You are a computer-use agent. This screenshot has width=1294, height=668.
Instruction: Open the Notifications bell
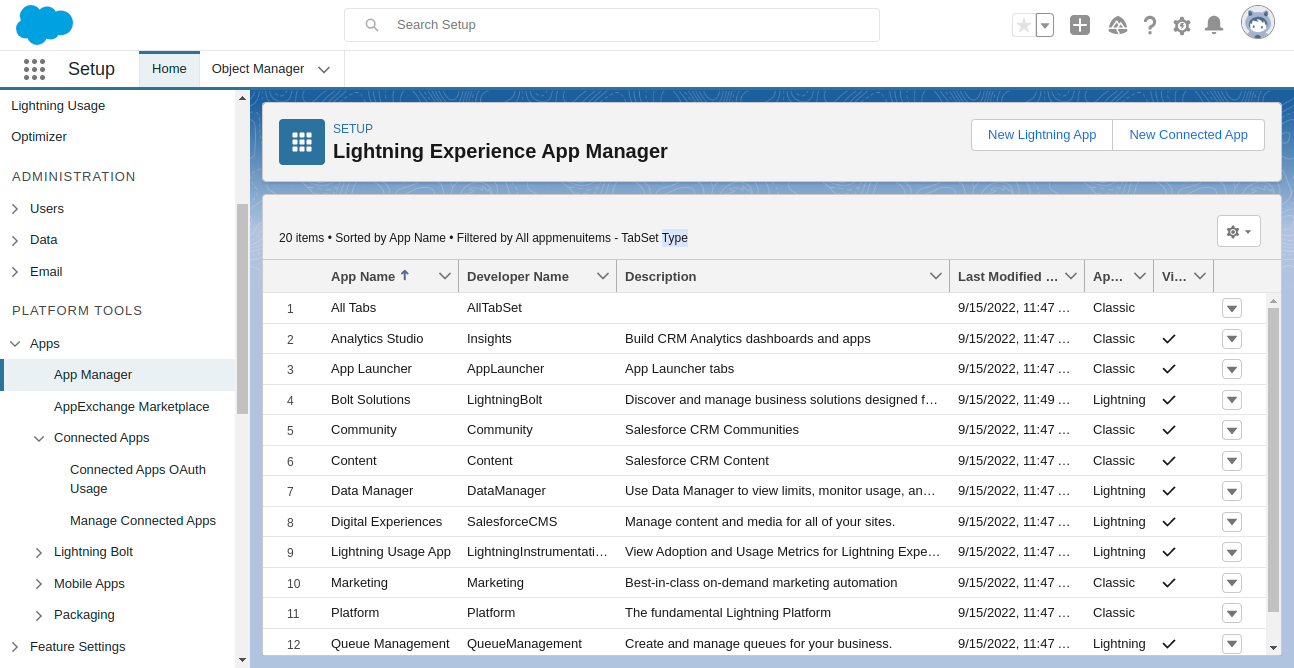1214,25
